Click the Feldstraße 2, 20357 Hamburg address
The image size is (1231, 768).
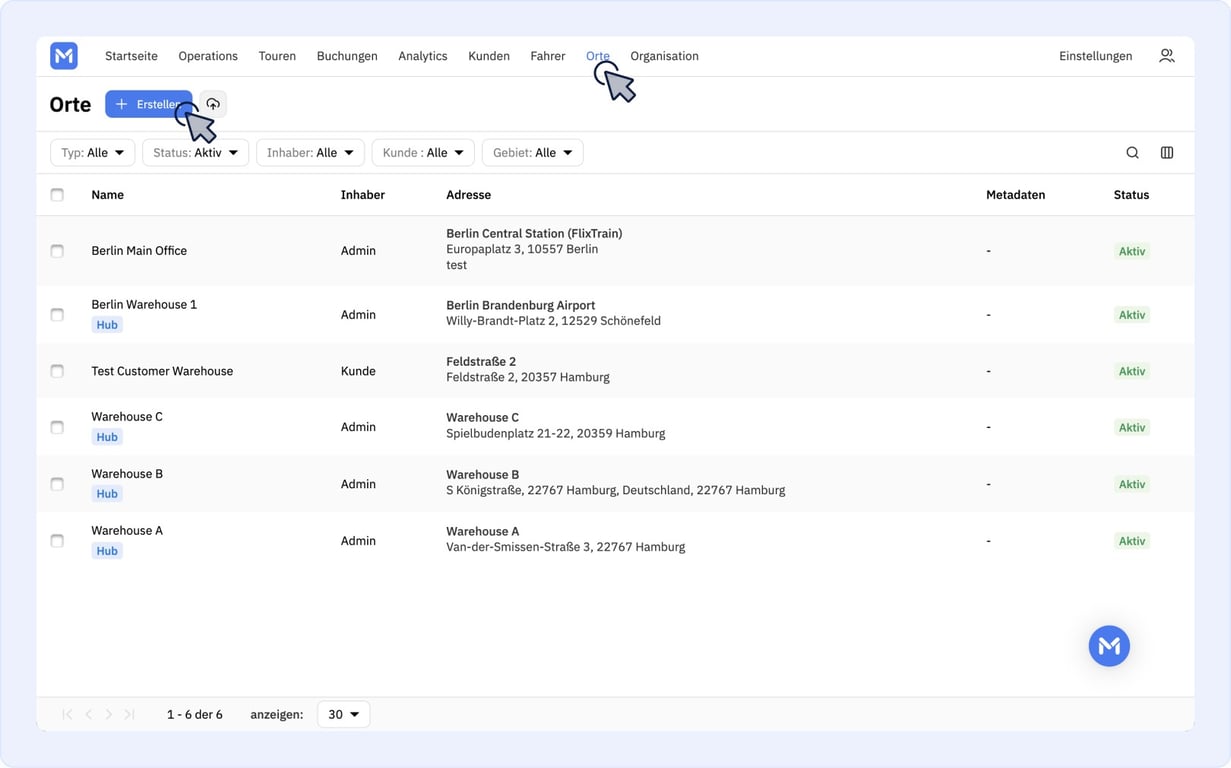coord(528,377)
